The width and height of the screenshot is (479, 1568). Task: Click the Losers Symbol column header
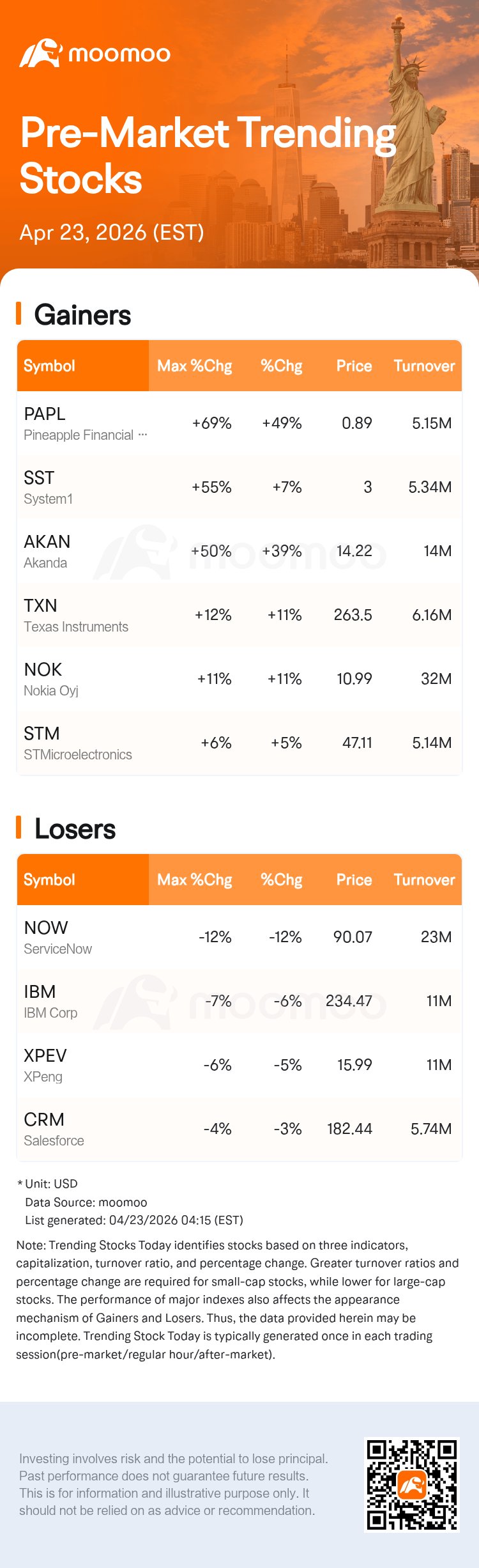click(50, 880)
